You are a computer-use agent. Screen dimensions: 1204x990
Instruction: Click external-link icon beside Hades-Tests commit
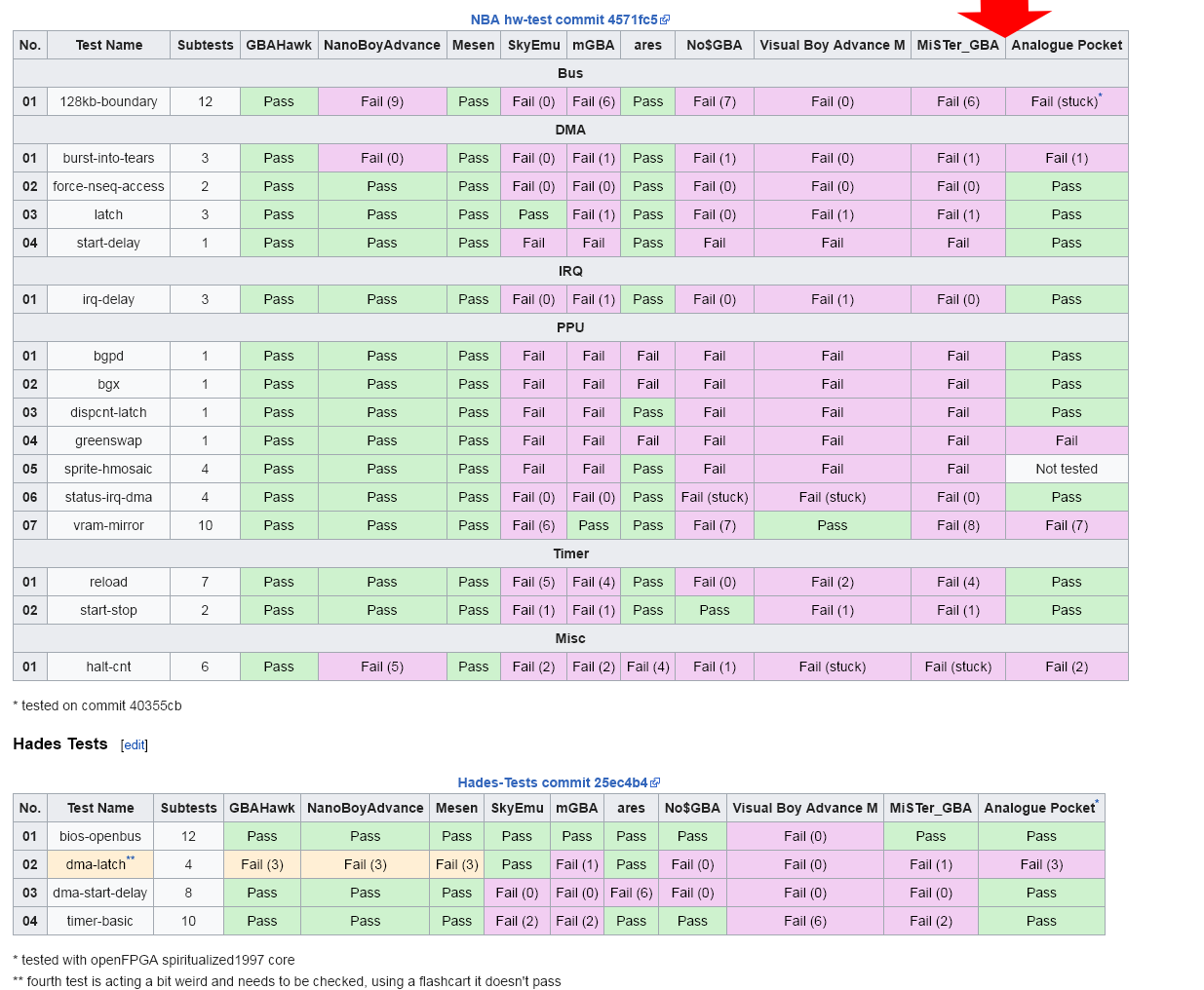tap(655, 782)
